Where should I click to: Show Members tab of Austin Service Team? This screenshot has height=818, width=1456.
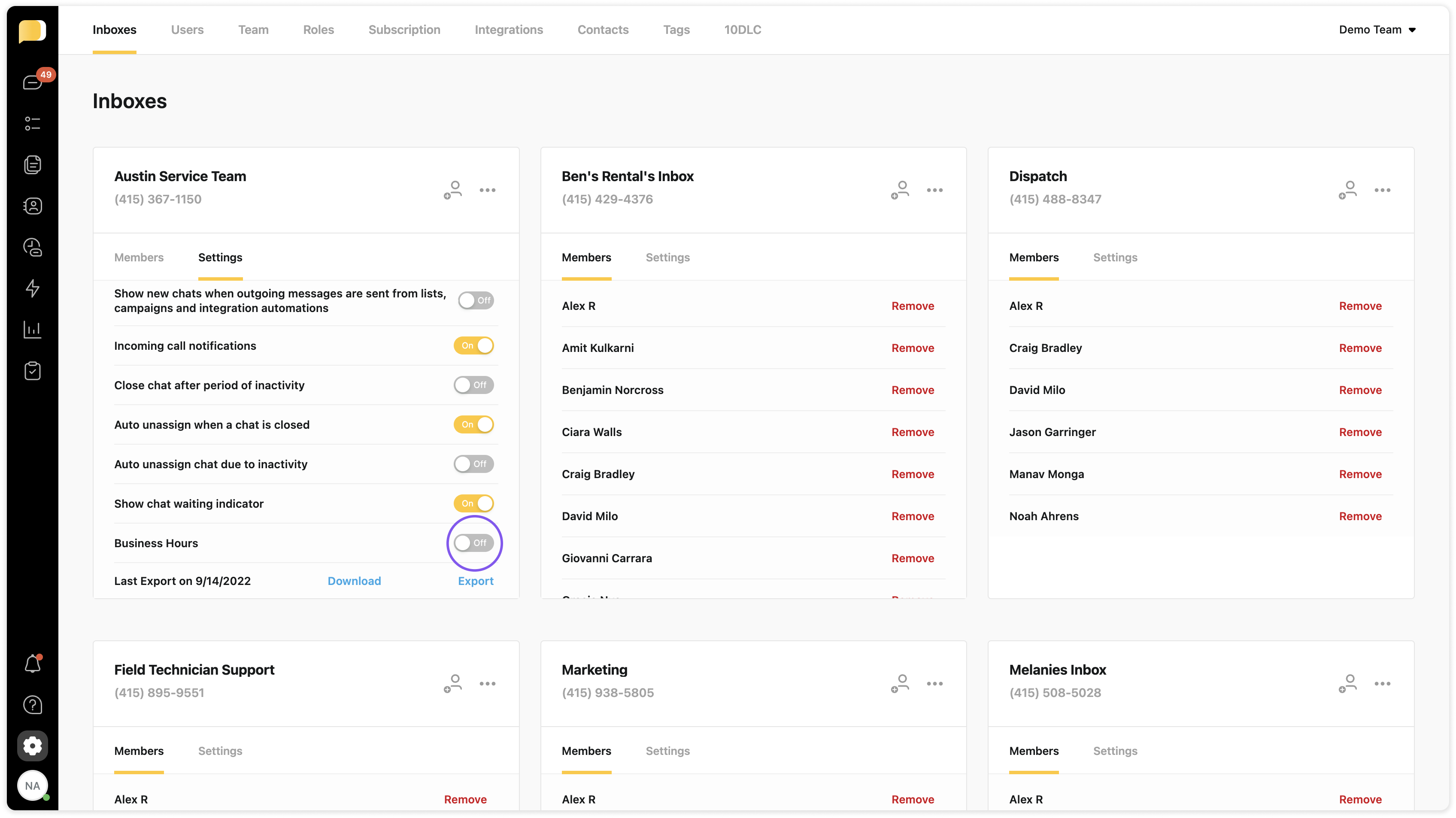click(139, 257)
